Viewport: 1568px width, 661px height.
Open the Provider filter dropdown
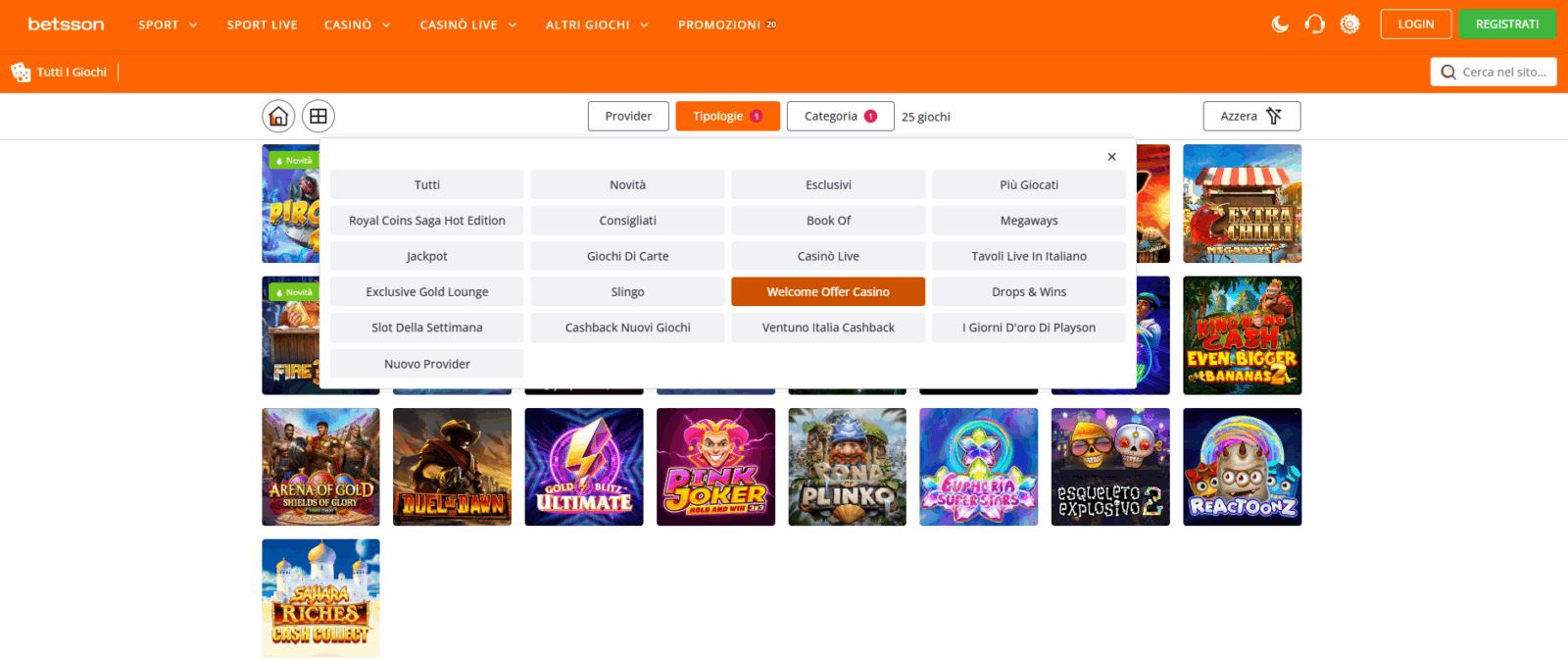tap(628, 116)
